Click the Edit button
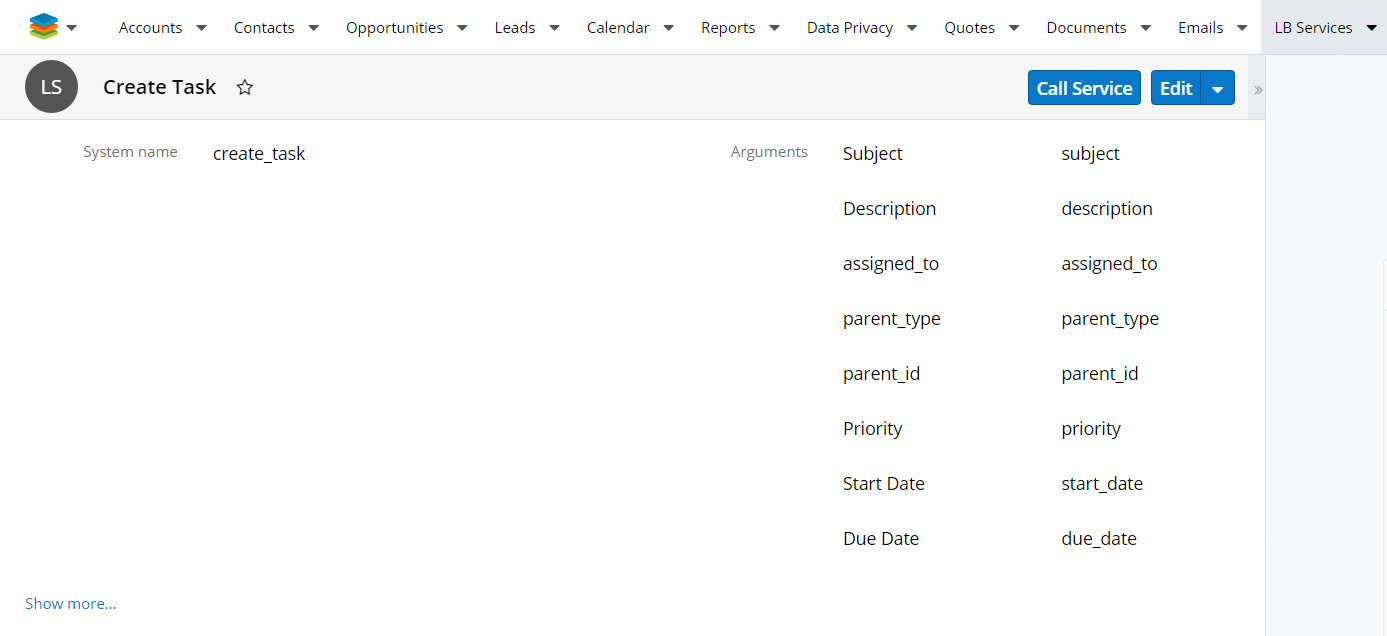The width and height of the screenshot is (1387, 636). 1176,88
